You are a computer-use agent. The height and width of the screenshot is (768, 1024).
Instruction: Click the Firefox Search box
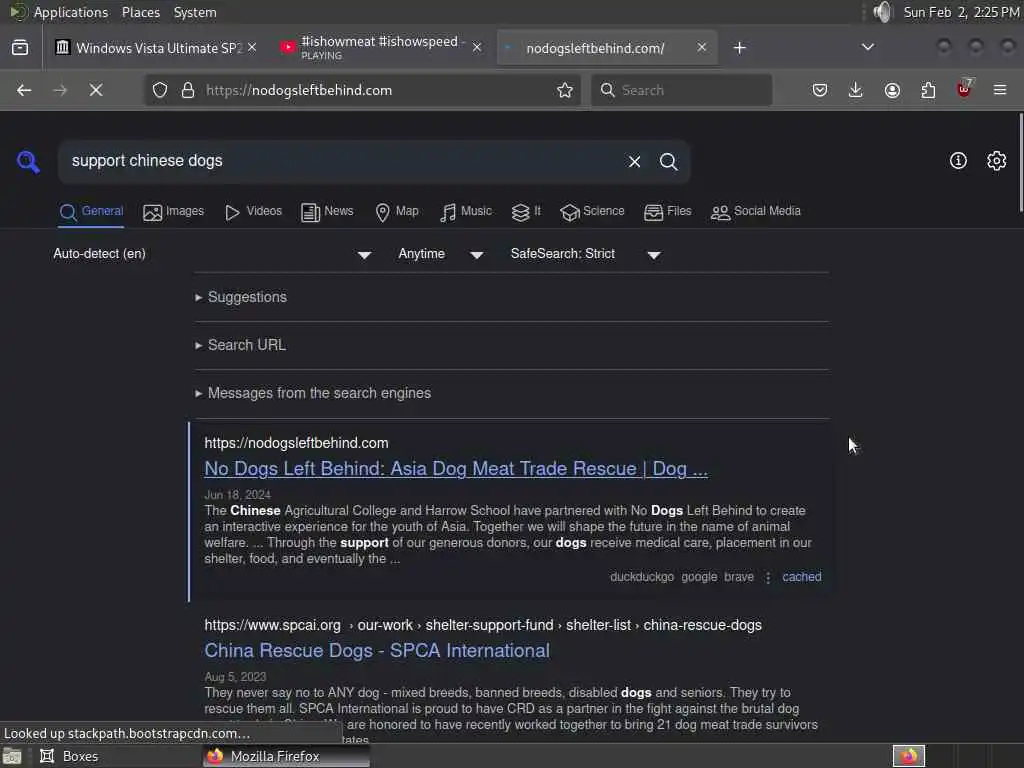click(682, 90)
